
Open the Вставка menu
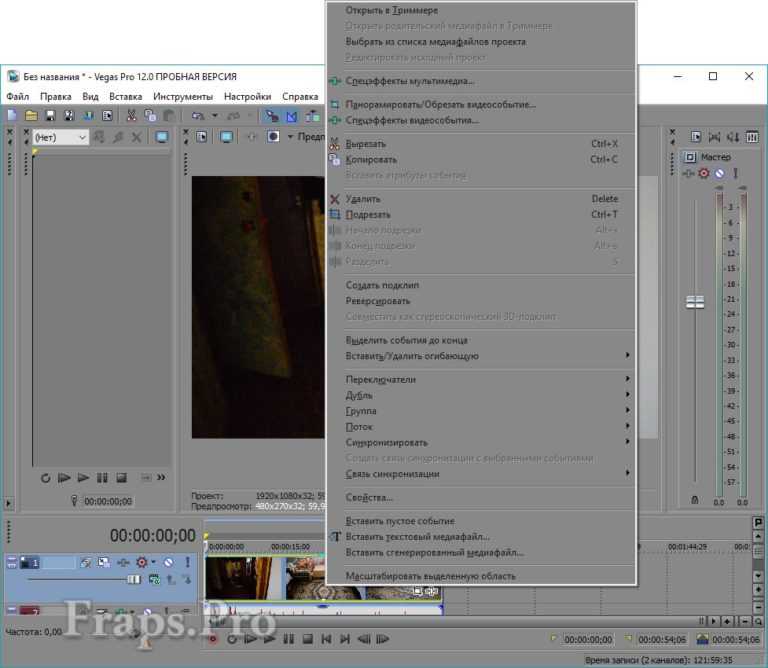[125, 96]
